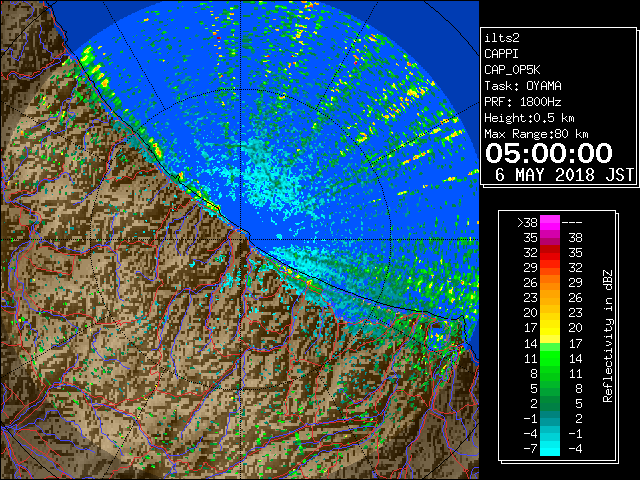Viewport: 640px width, 480px height.
Task: Click the Max Range:80 km line
Action: (536, 134)
